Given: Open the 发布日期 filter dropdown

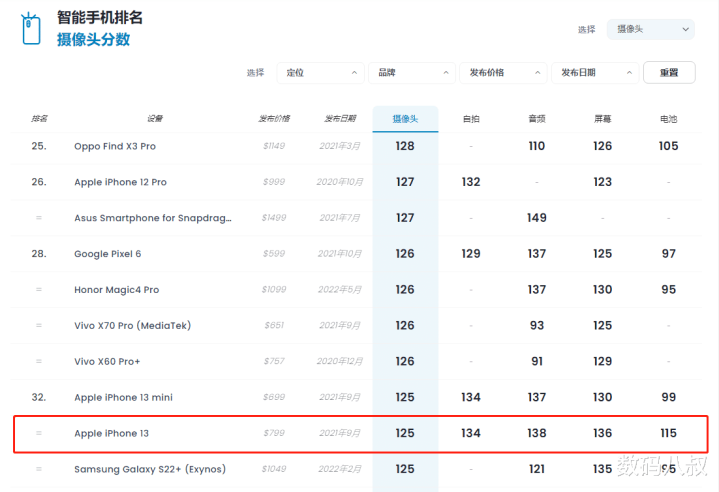Looking at the screenshot, I should click(x=595, y=73).
